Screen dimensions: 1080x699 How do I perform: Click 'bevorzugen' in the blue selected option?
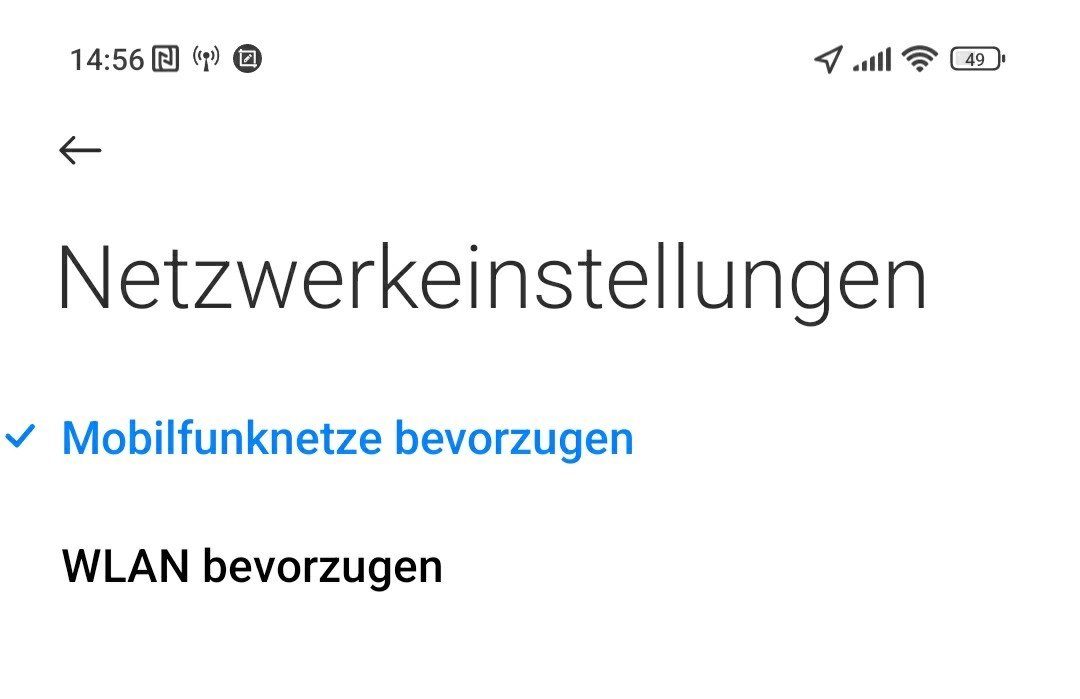514,439
